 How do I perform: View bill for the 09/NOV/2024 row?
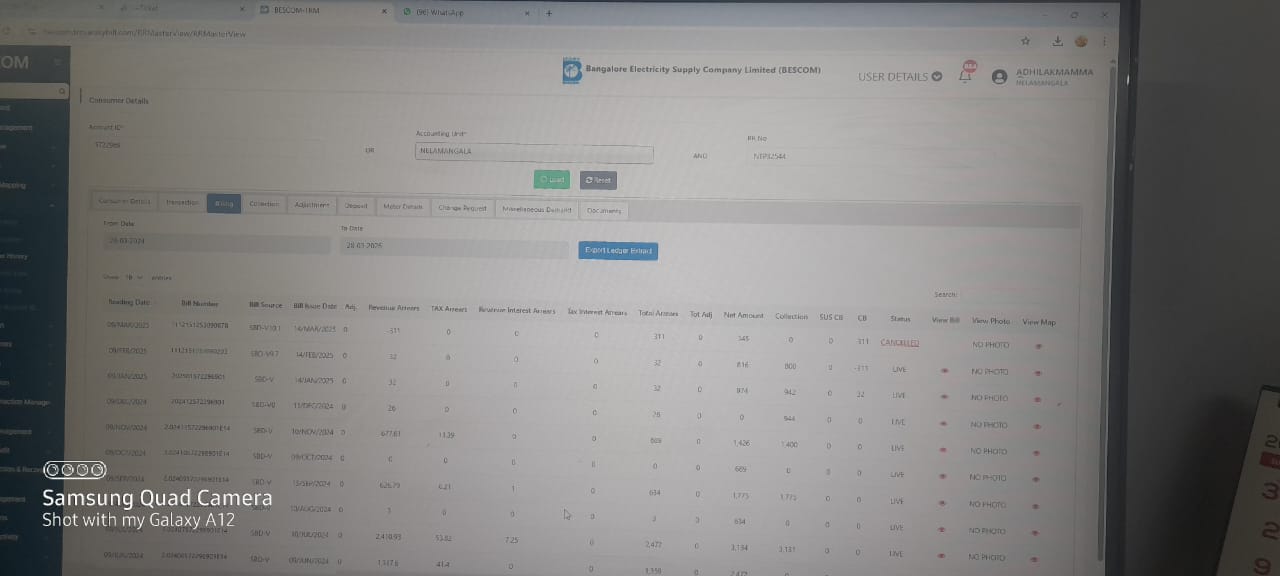[x=944, y=448]
